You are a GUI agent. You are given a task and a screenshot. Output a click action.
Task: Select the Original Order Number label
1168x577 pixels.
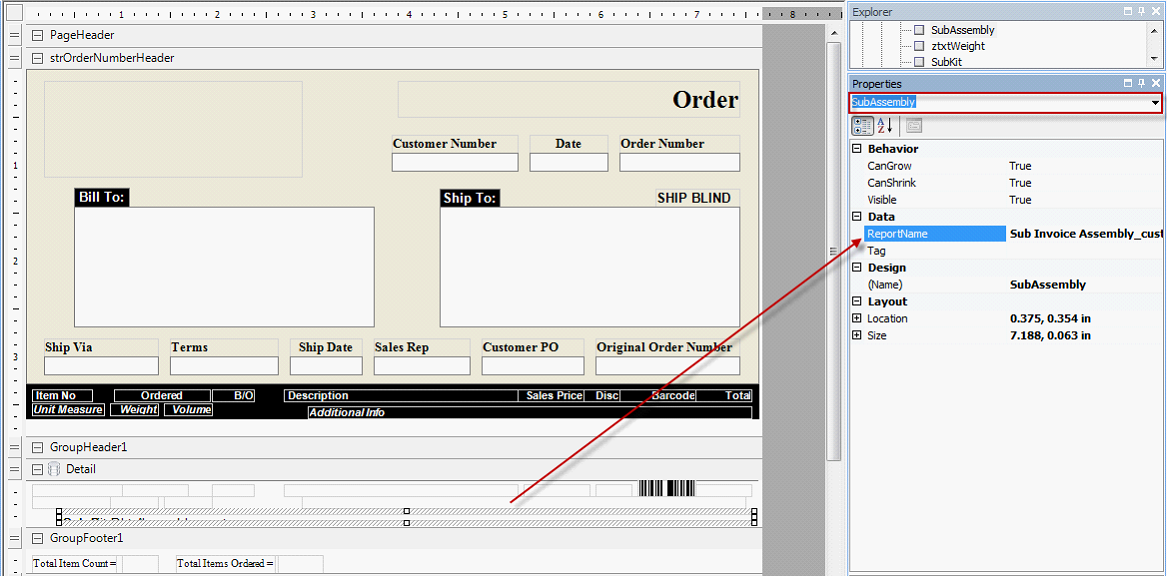[667, 348]
